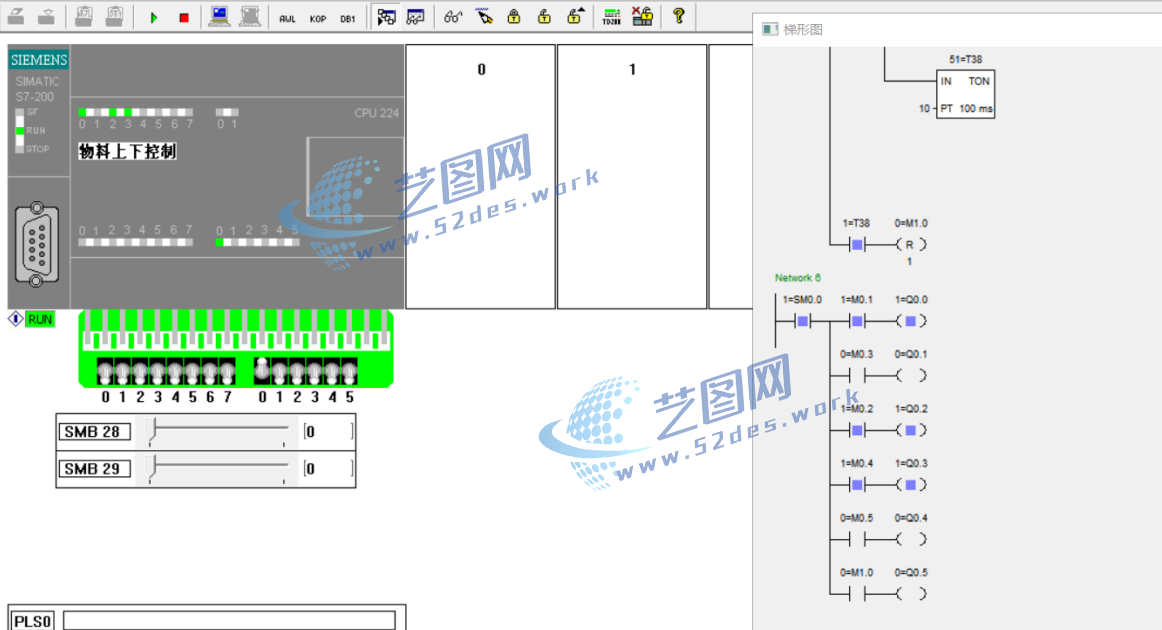Click the eyeglasses monitor icon
Viewport: 1162px width, 630px height.
tap(453, 17)
